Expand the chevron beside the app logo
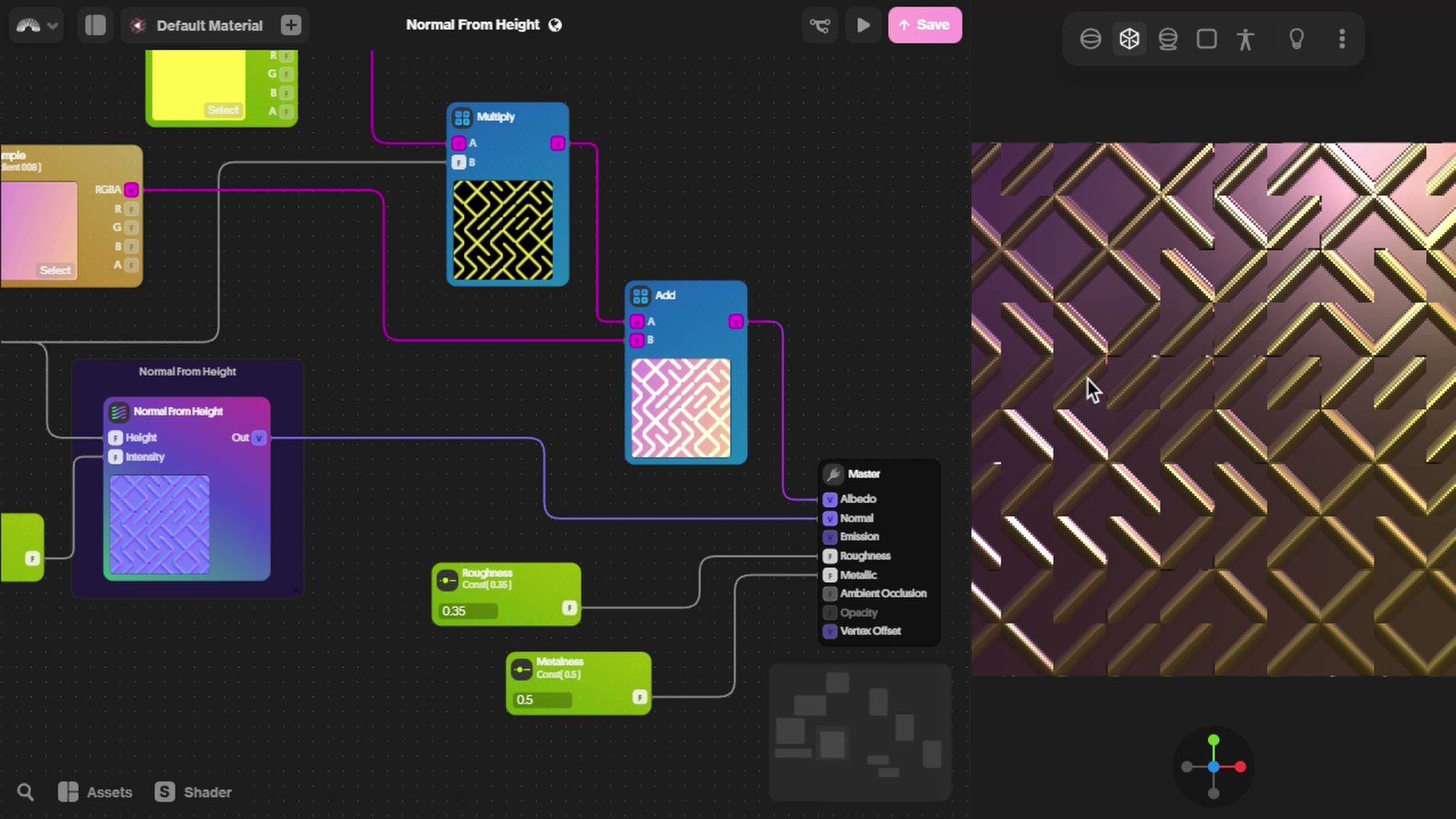Screen dimensions: 1456x819 (52, 25)
